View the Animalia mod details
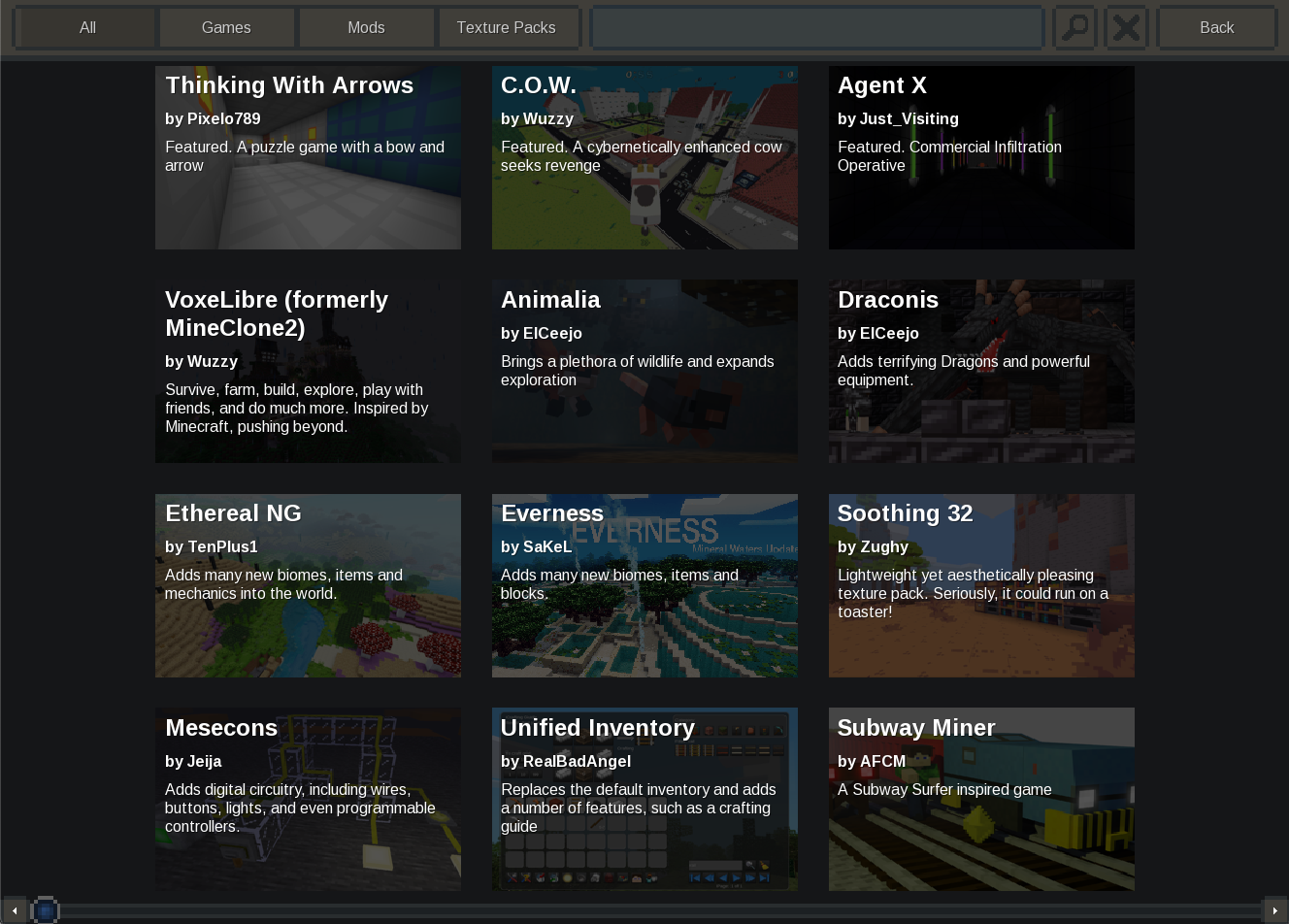 [x=644, y=371]
